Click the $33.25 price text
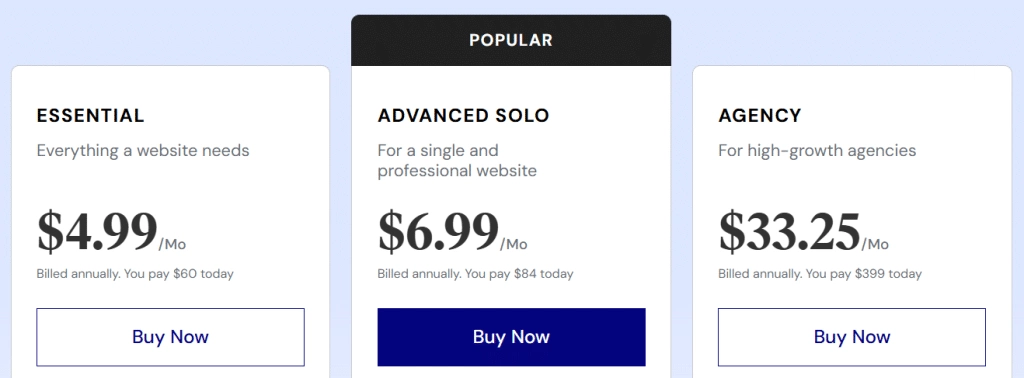Image resolution: width=1024 pixels, height=378 pixels. [x=790, y=232]
